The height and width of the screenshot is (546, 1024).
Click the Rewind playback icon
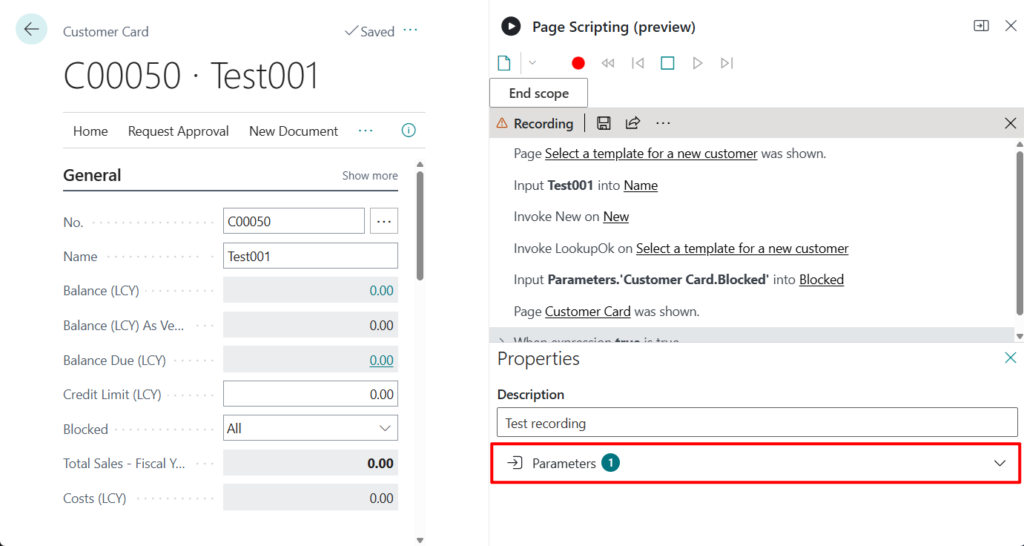click(x=608, y=63)
